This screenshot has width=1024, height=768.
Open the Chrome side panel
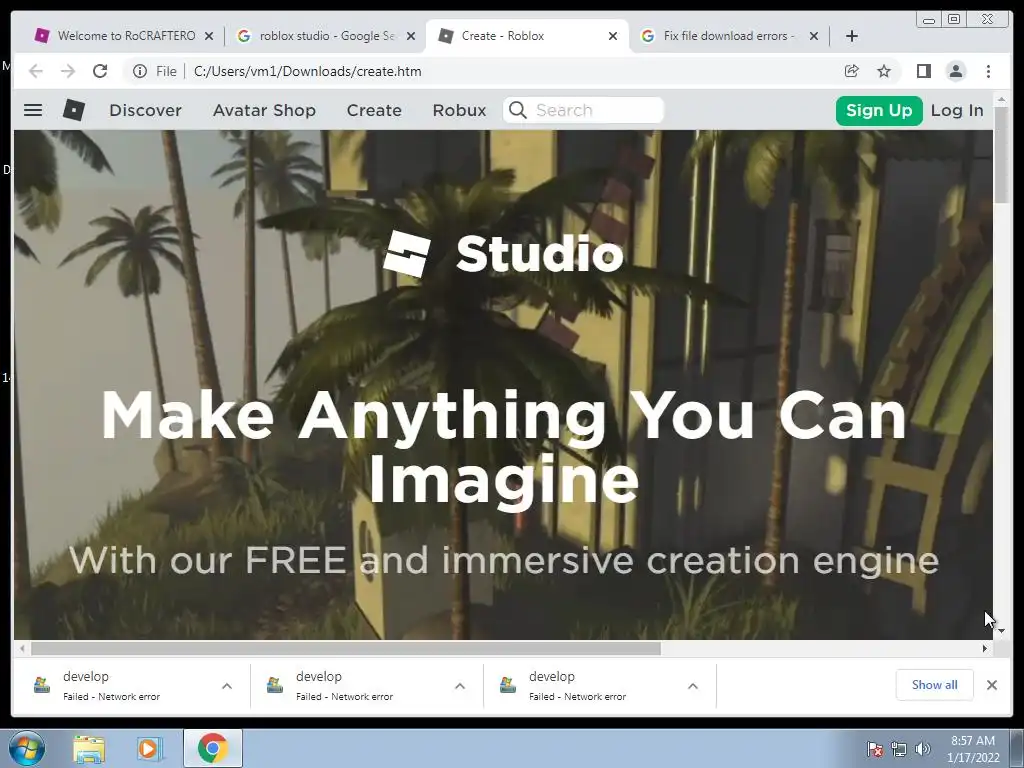click(923, 71)
